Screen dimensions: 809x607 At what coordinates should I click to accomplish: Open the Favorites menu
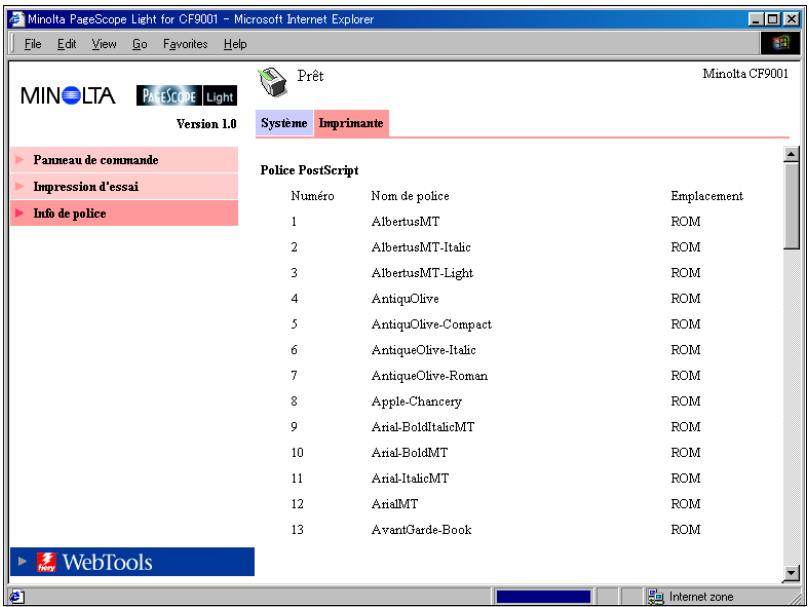(x=185, y=44)
